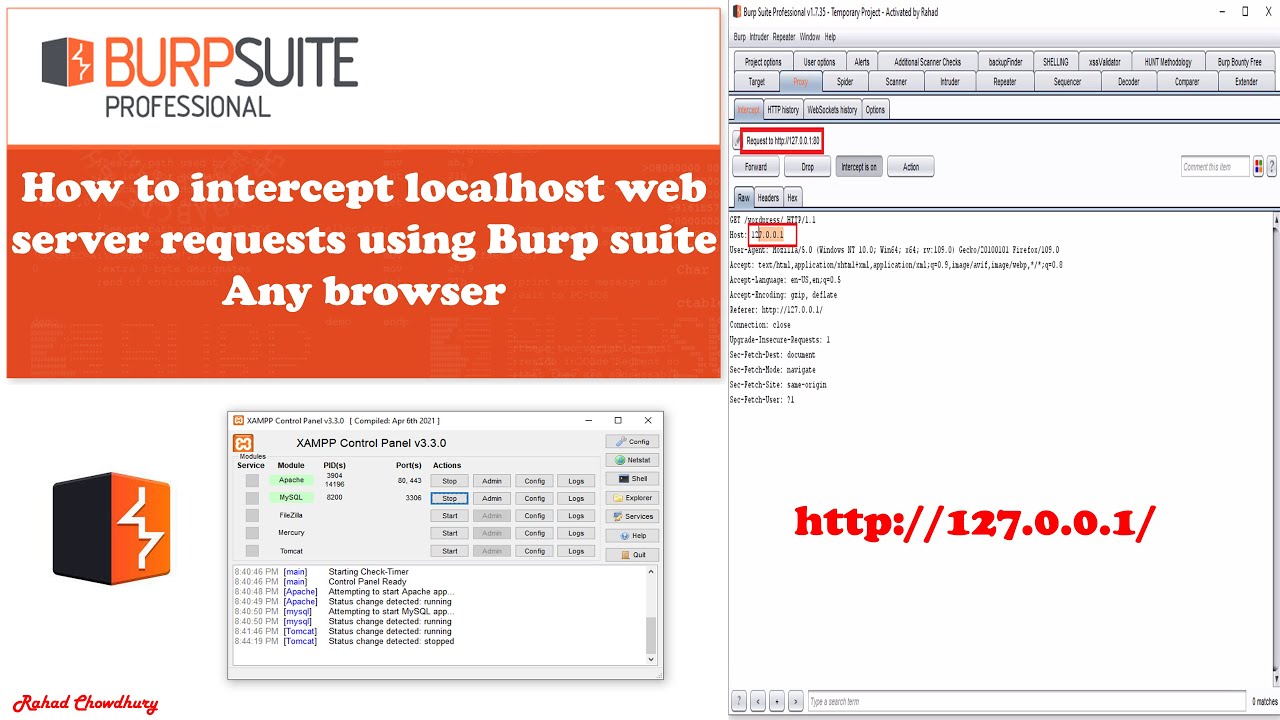Stop the Apache module
This screenshot has width=1280, height=720.
[450, 481]
